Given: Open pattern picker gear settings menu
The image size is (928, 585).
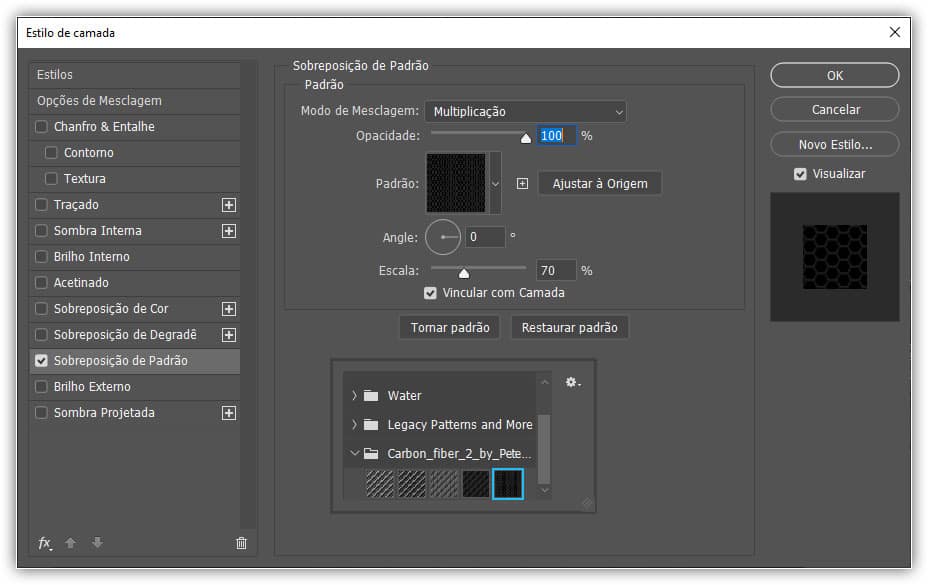Looking at the screenshot, I should tap(572, 382).
